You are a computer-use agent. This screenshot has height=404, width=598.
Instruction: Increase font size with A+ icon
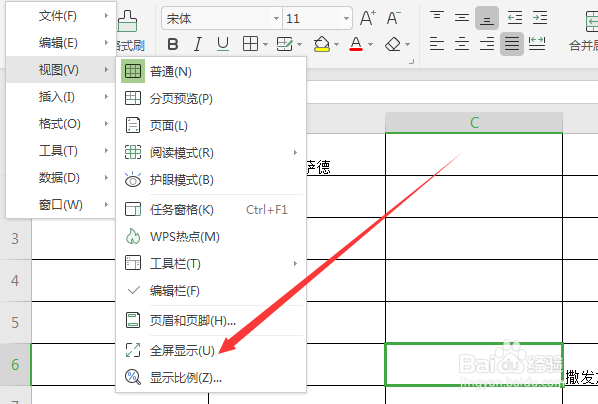tap(368, 18)
